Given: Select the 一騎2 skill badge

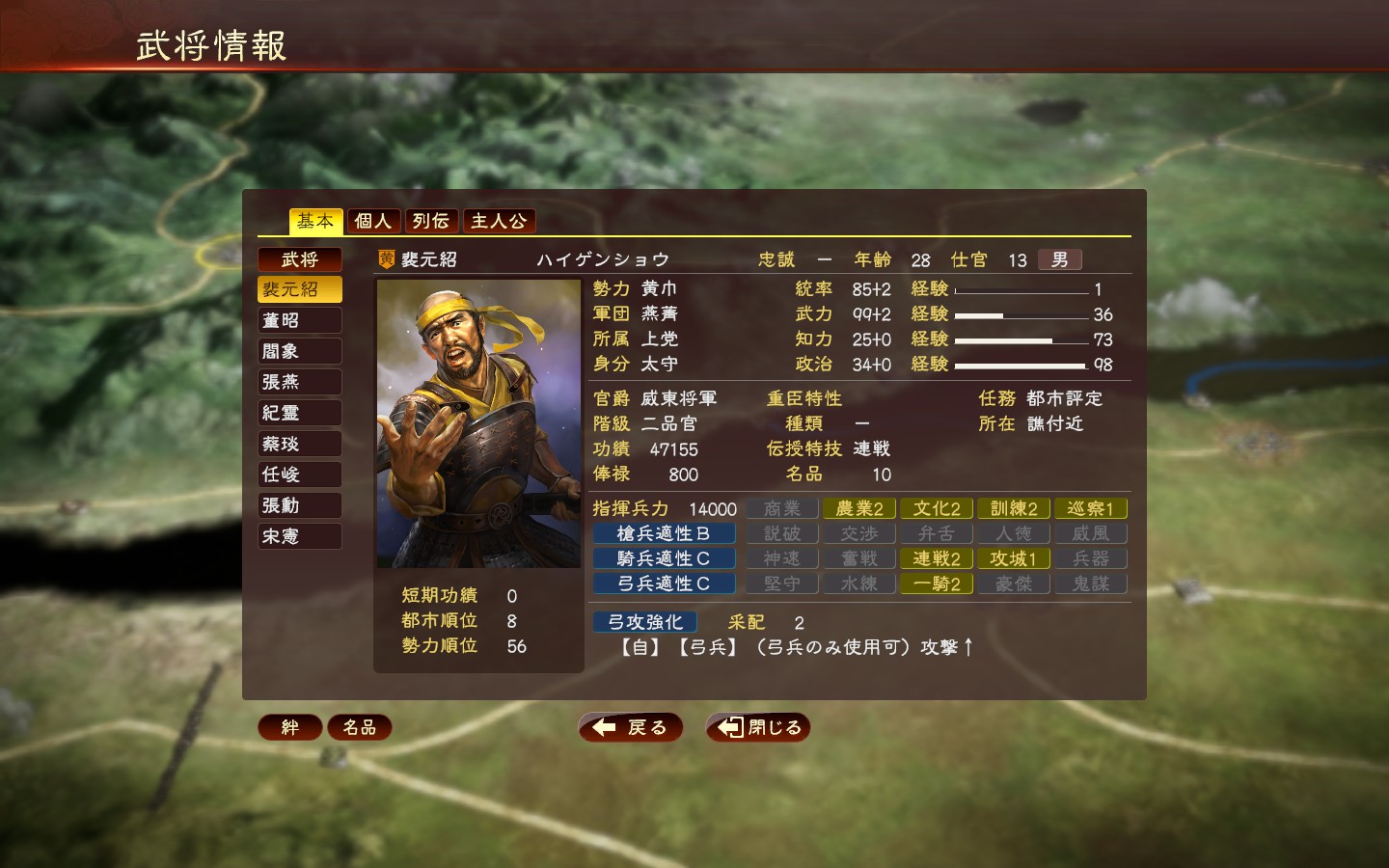Looking at the screenshot, I should click(x=937, y=583).
